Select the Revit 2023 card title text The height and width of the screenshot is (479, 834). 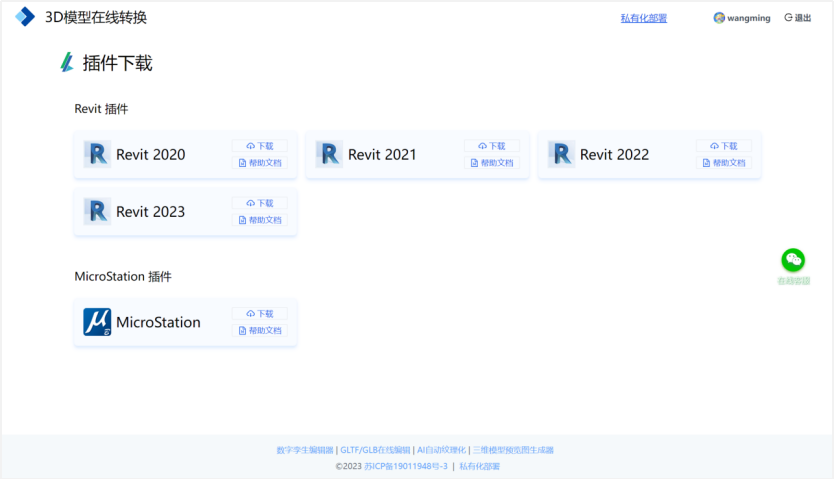coord(151,212)
